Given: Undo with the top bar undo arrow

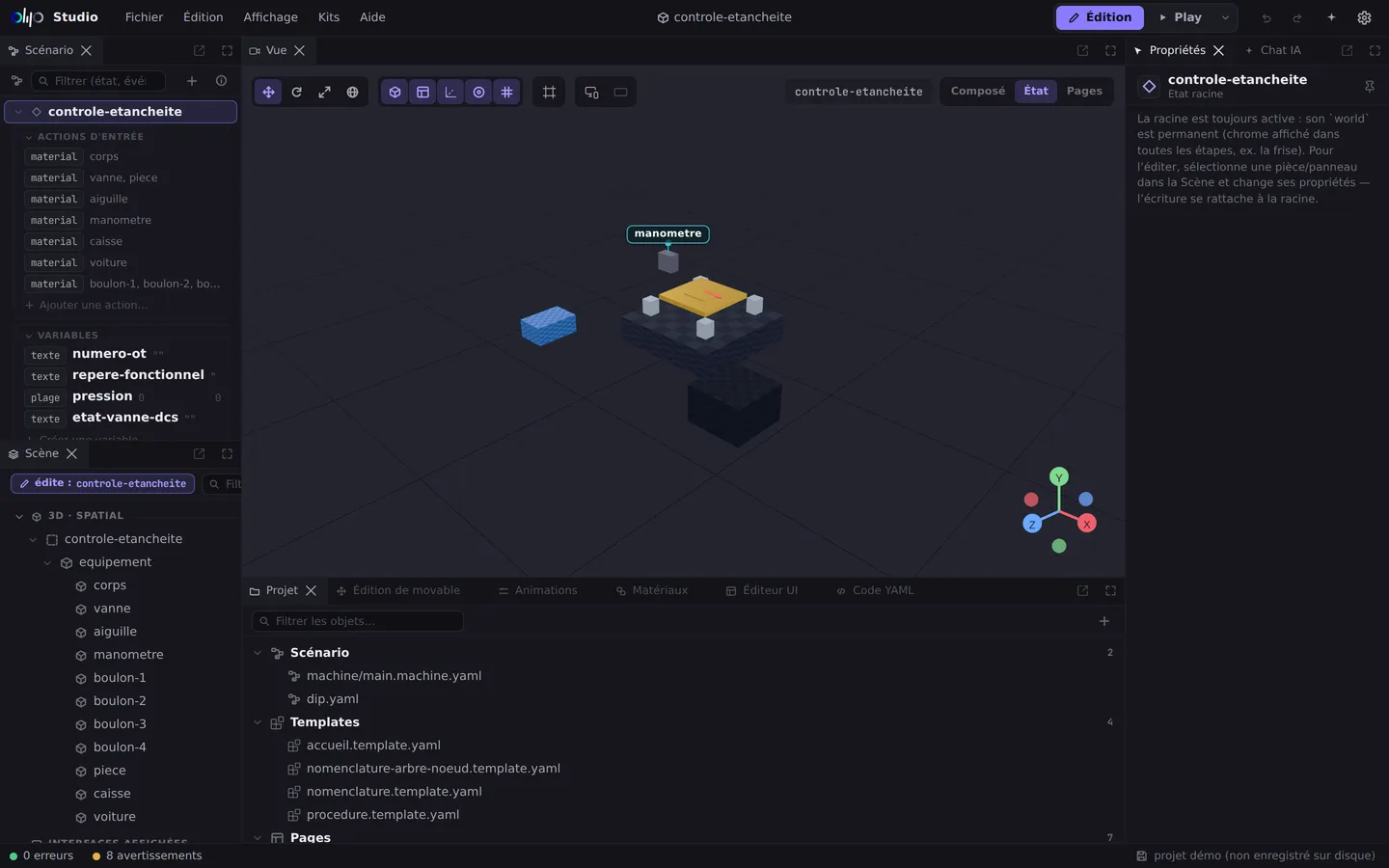Looking at the screenshot, I should (x=1266, y=17).
